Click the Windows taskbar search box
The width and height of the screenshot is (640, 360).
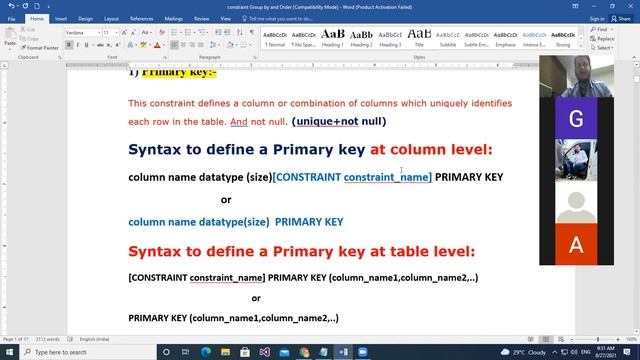pyautogui.click(x=88, y=352)
